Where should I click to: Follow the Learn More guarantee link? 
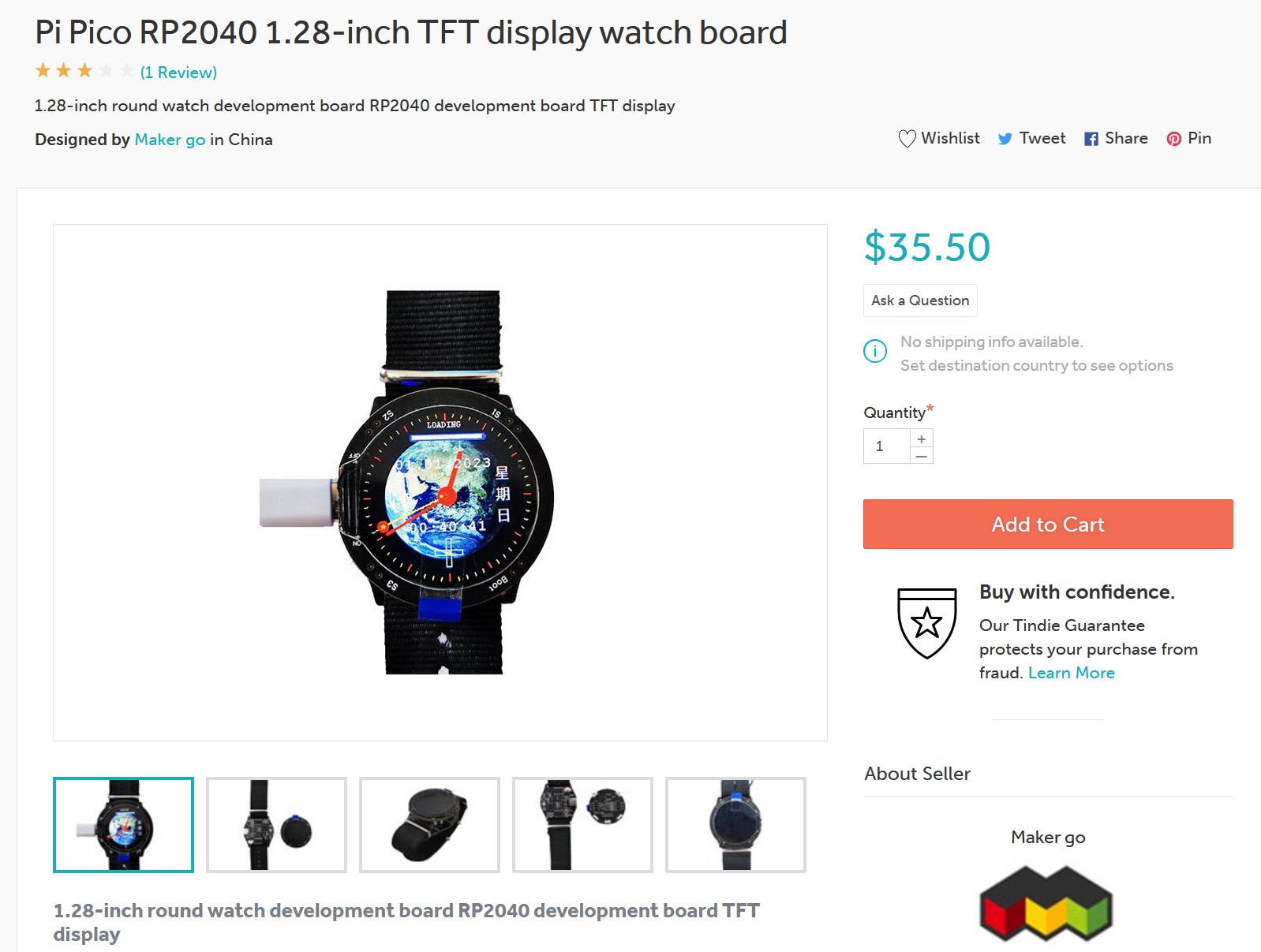point(1072,673)
